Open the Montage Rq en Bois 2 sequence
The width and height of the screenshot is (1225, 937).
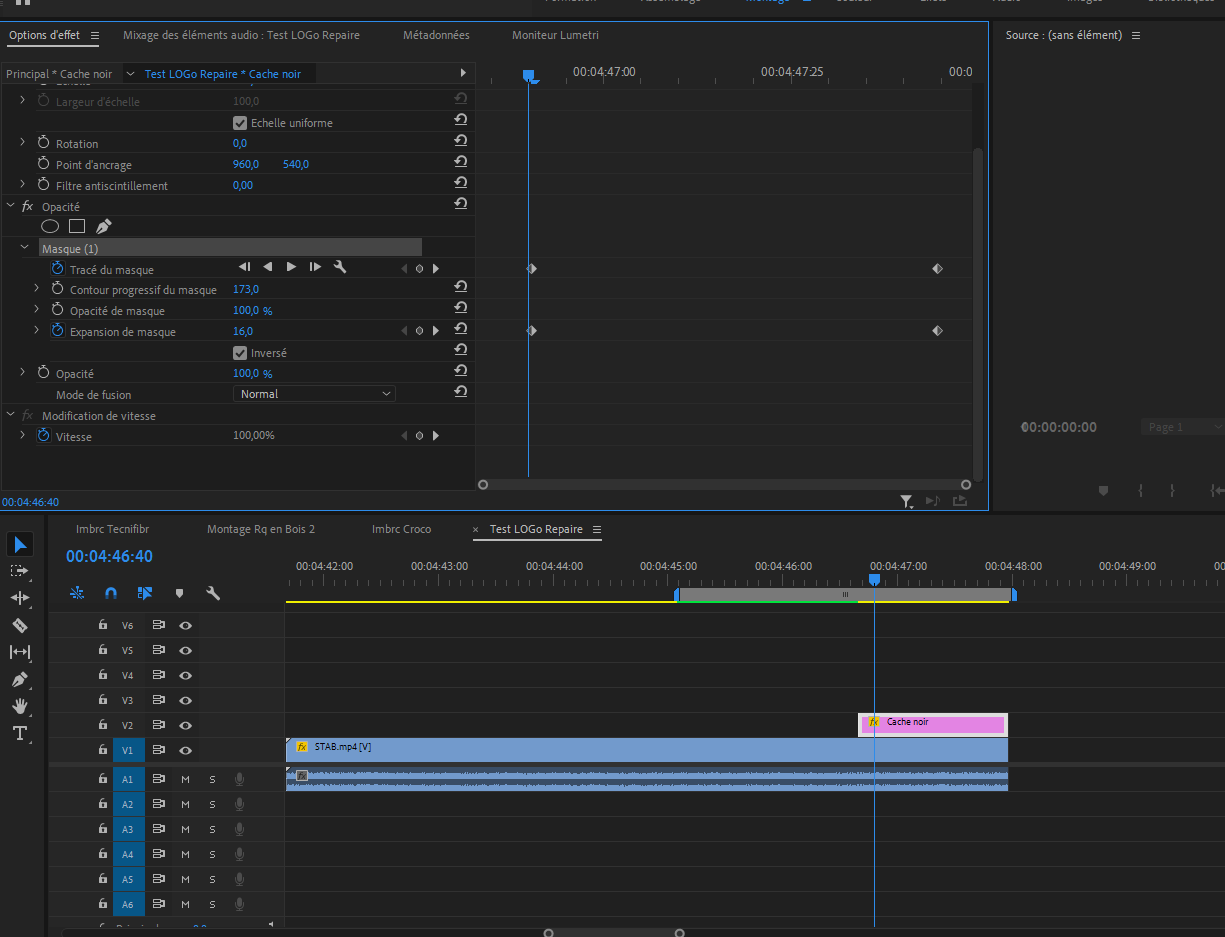pos(260,529)
